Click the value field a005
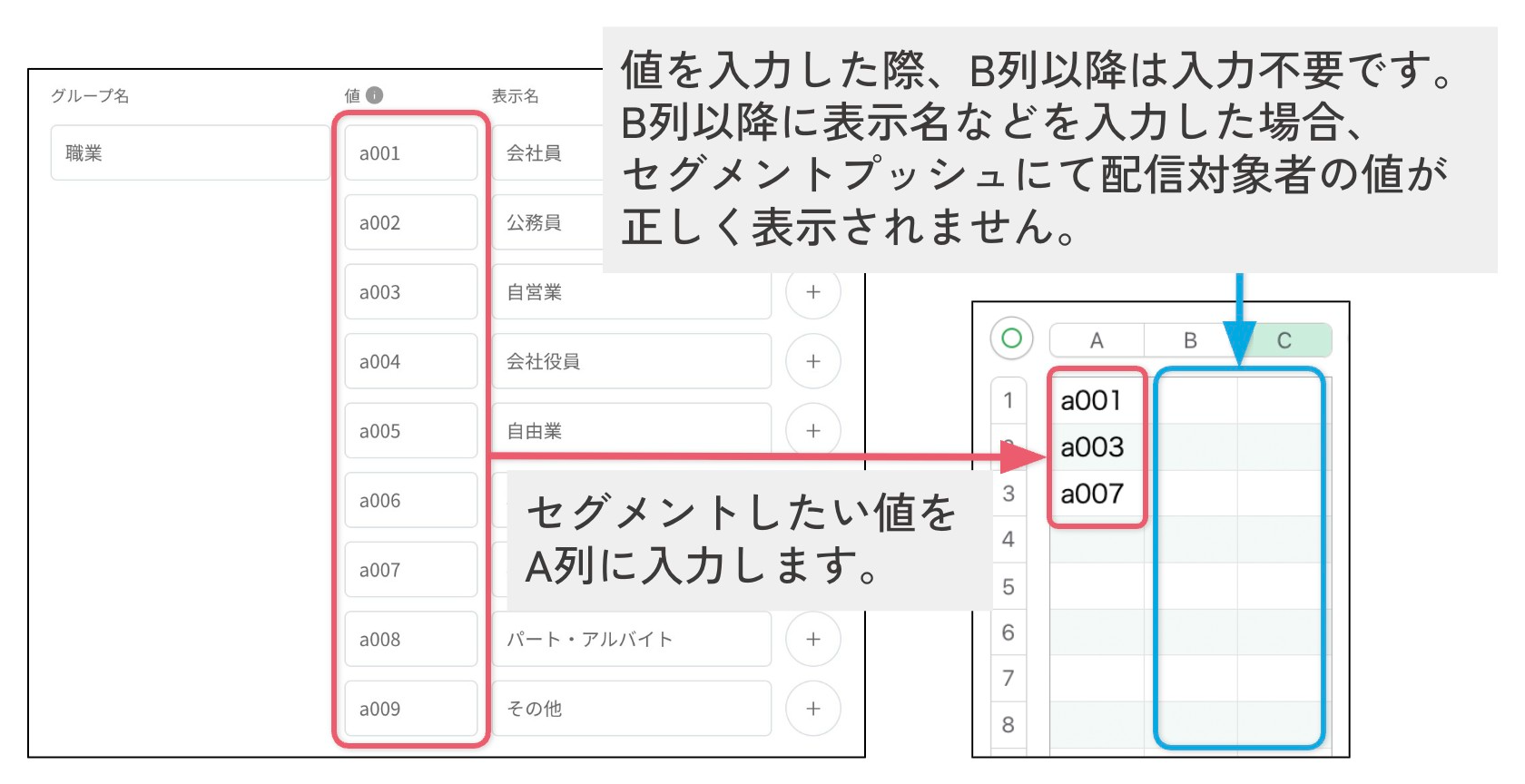1525x784 pixels. click(411, 431)
